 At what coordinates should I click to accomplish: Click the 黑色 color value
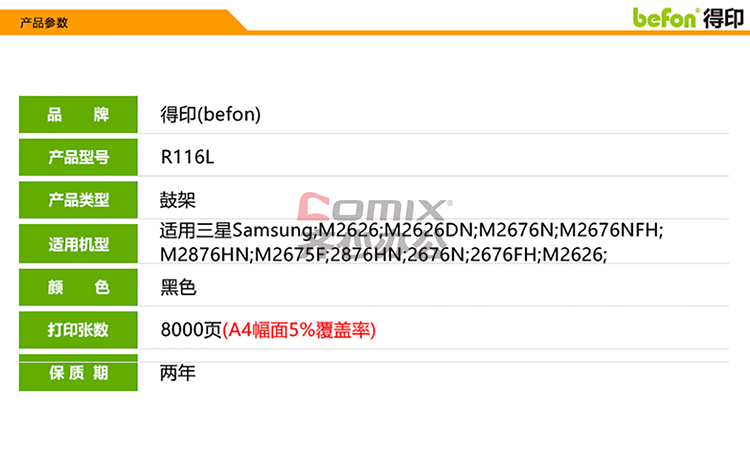(178, 287)
